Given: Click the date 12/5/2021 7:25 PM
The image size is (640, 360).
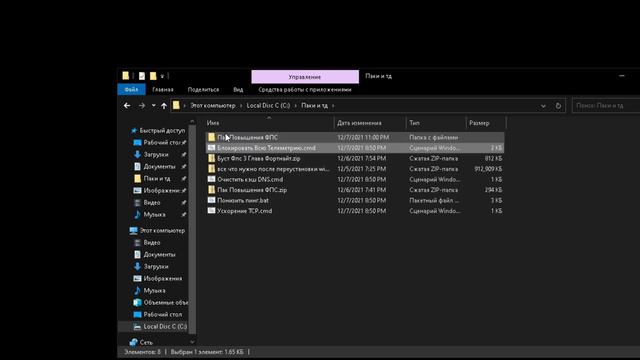Looking at the screenshot, I should 362,169.
